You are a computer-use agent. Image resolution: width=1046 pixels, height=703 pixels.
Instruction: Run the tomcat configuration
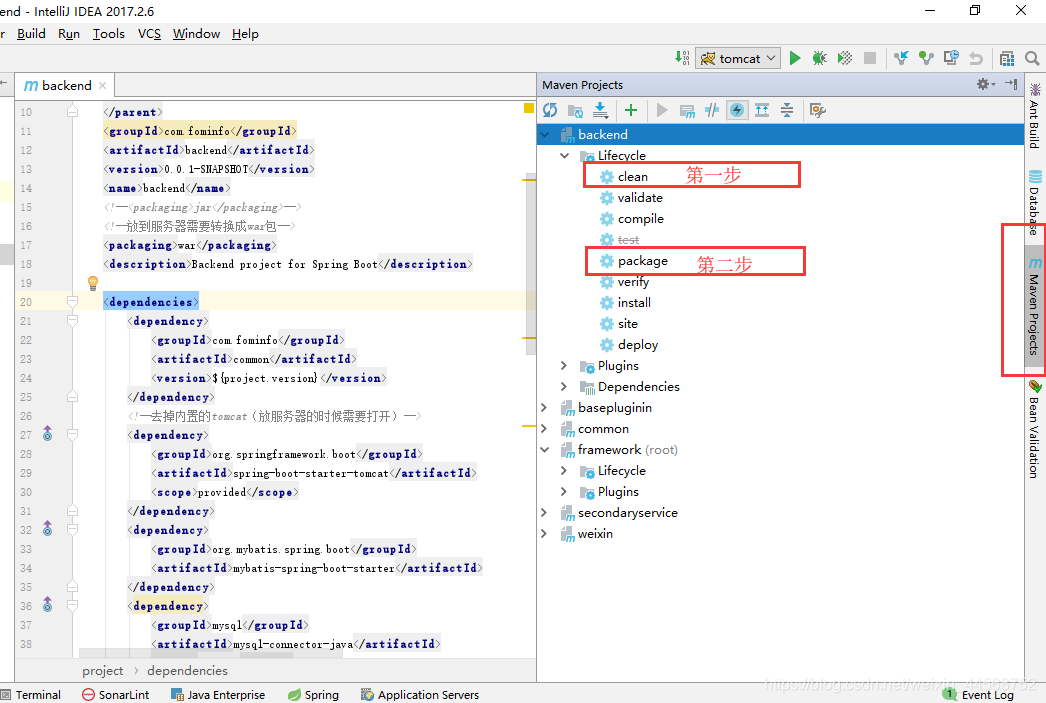click(x=795, y=58)
